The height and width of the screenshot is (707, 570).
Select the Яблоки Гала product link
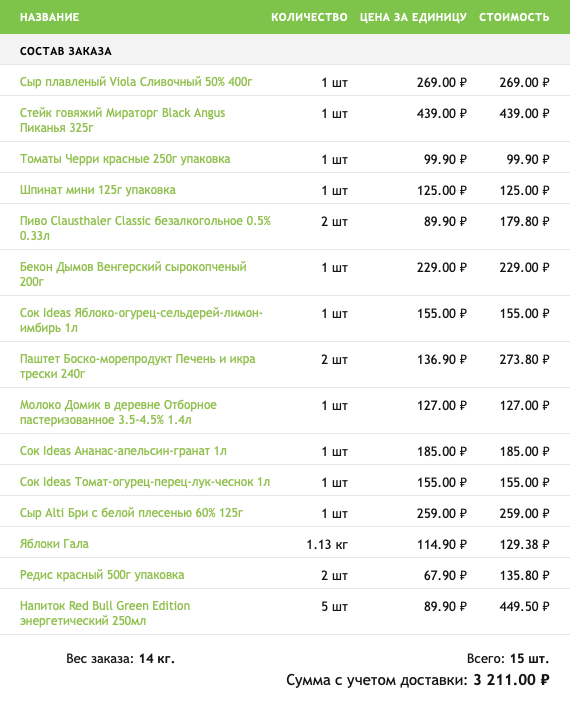tap(54, 544)
